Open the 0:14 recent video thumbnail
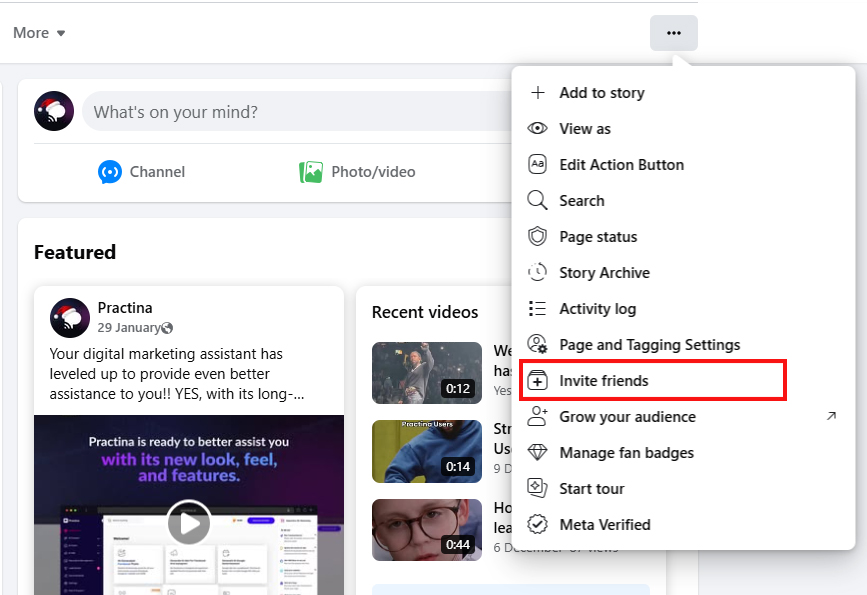Image resolution: width=867 pixels, height=595 pixels. coord(426,451)
